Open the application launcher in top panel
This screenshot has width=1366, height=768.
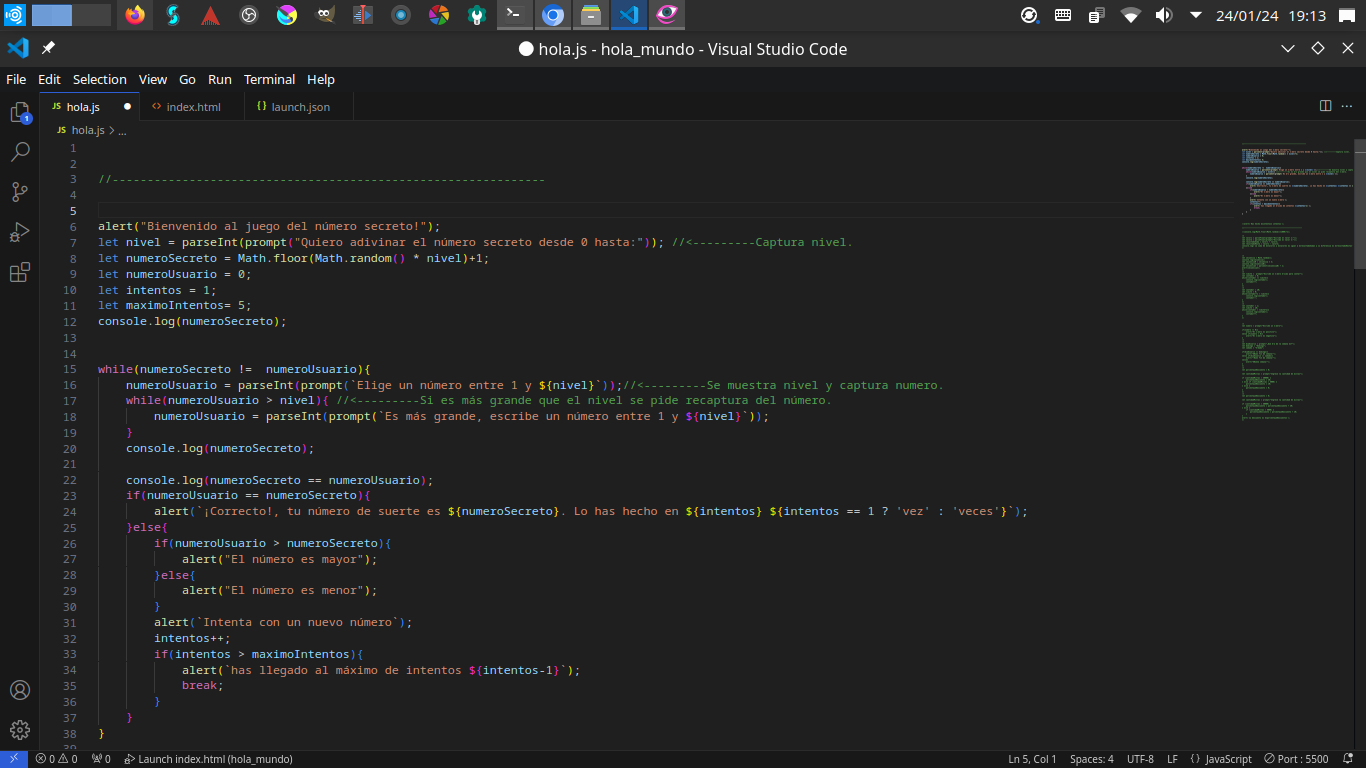pos(14,15)
